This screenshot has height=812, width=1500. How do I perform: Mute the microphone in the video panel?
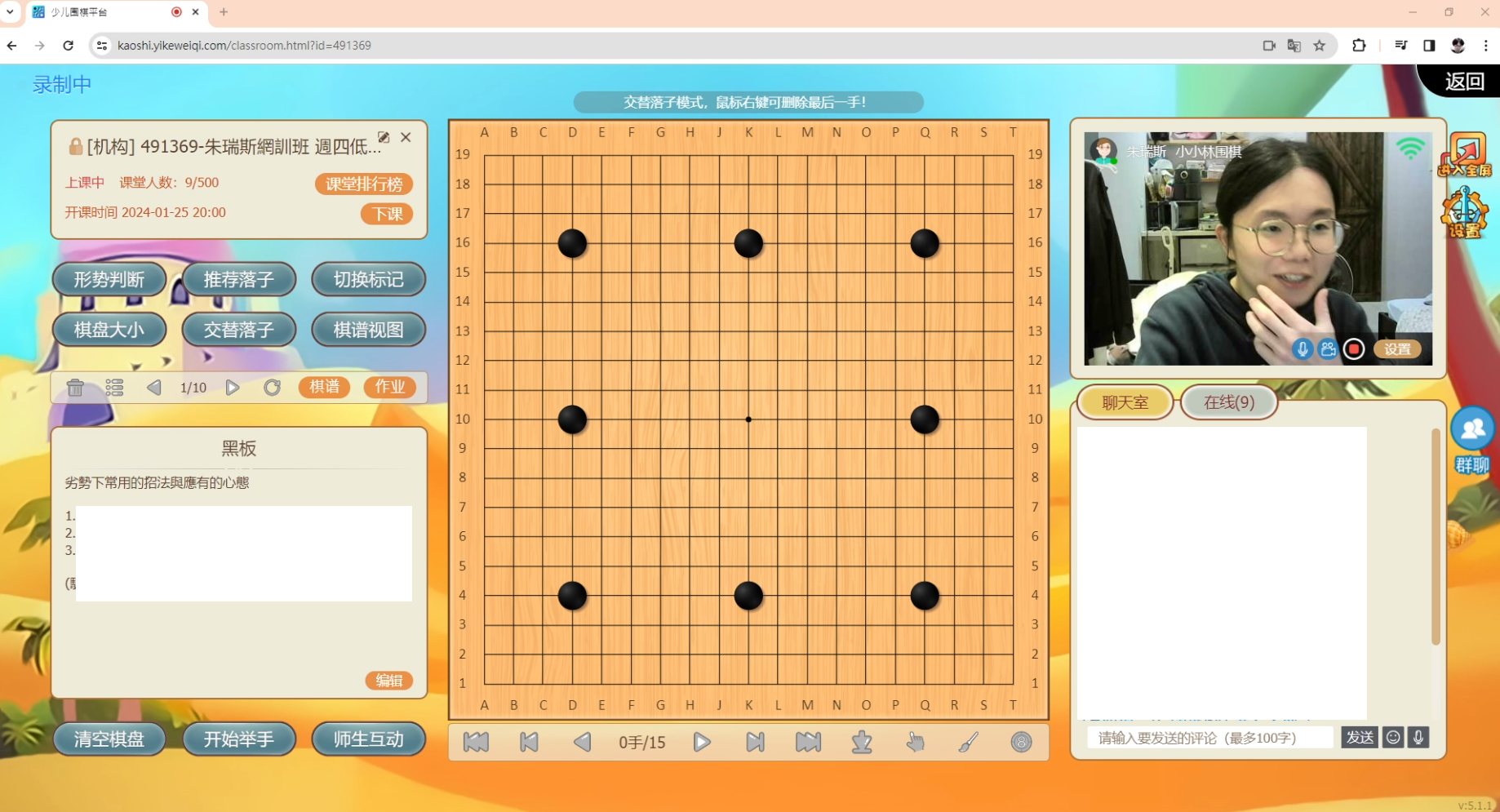coord(1303,349)
